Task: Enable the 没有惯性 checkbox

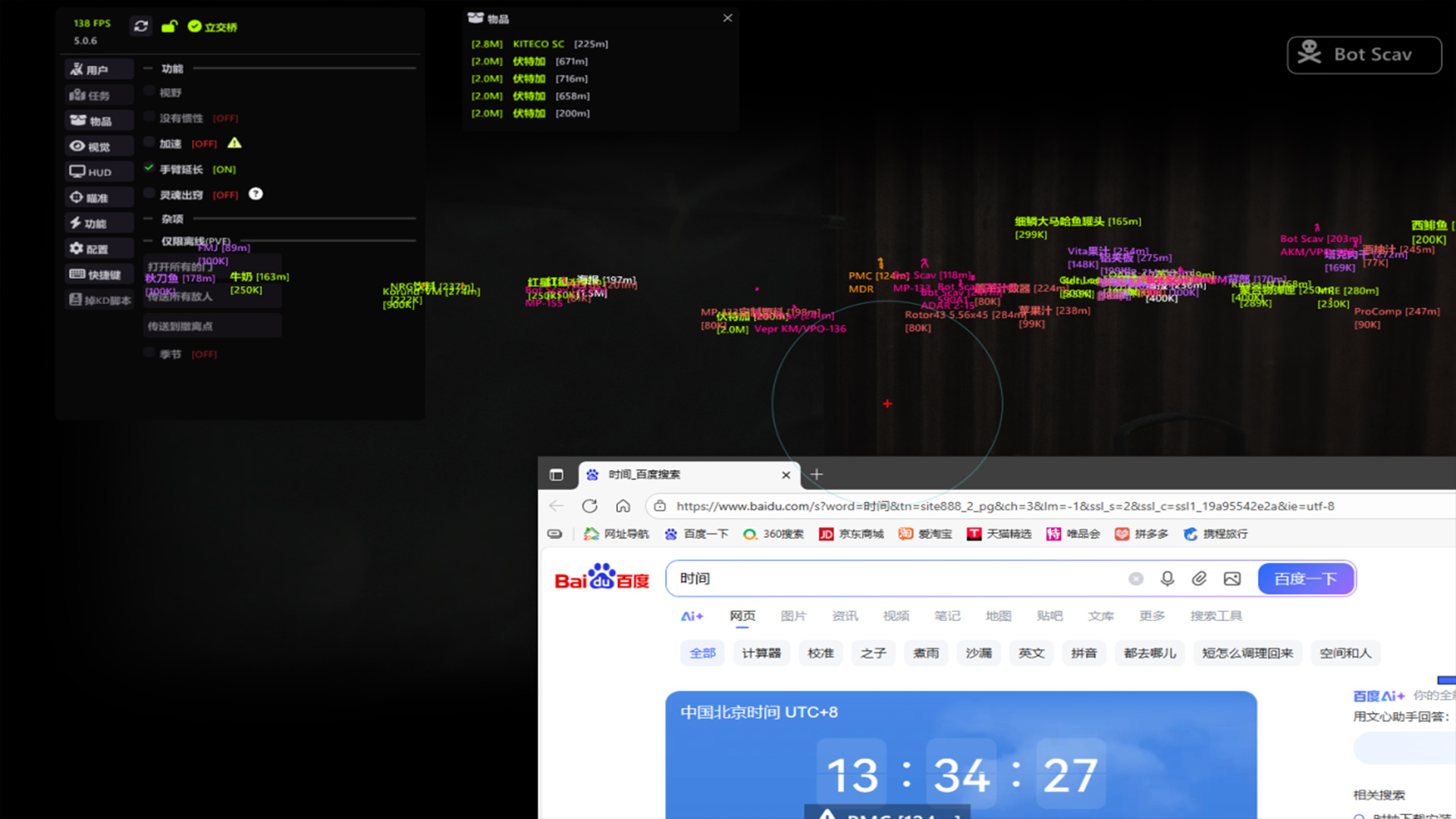Action: click(149, 118)
